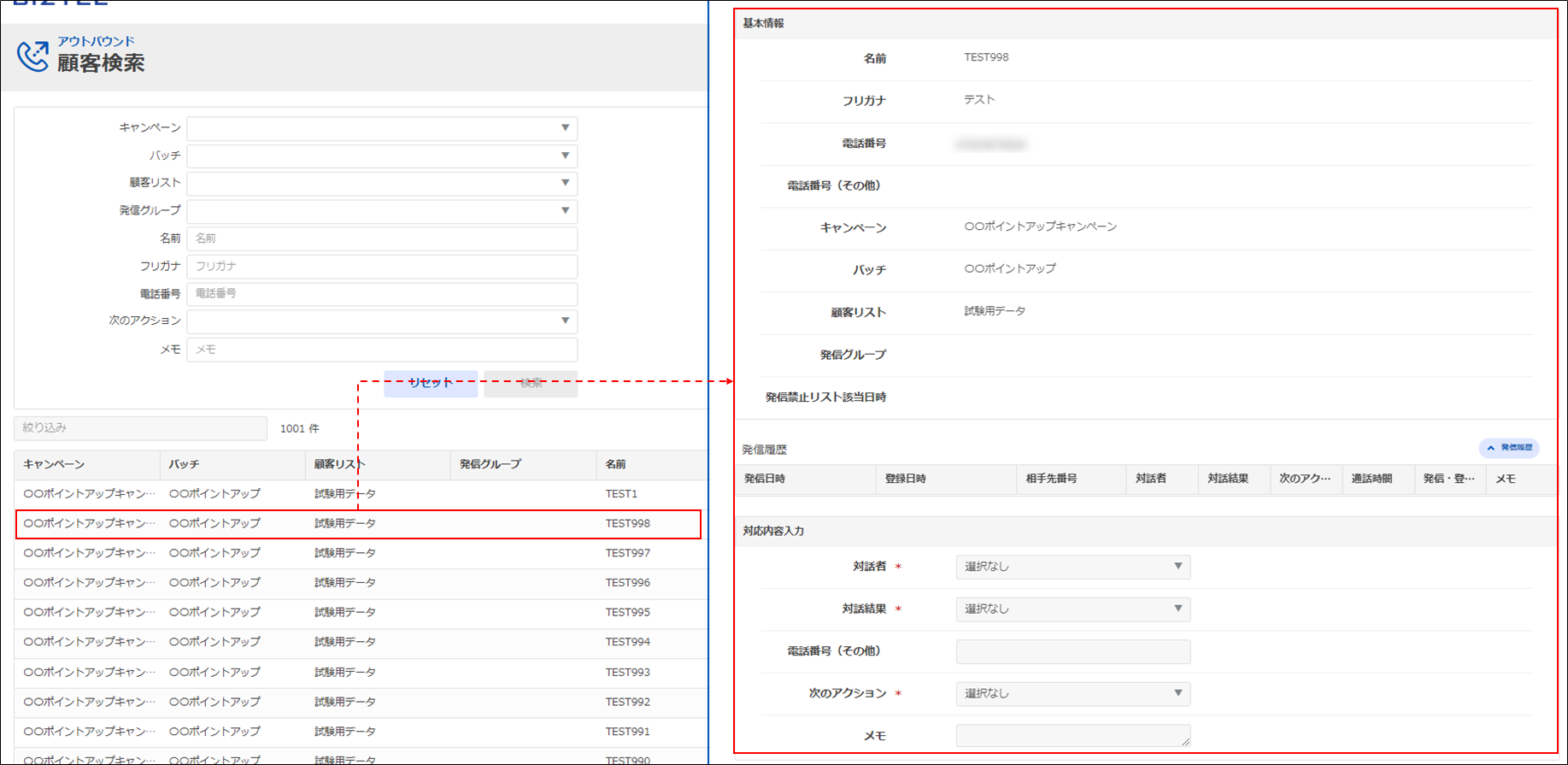This screenshot has width=1568, height=765.
Task: Open the バッチ dropdown
Action: (382, 156)
